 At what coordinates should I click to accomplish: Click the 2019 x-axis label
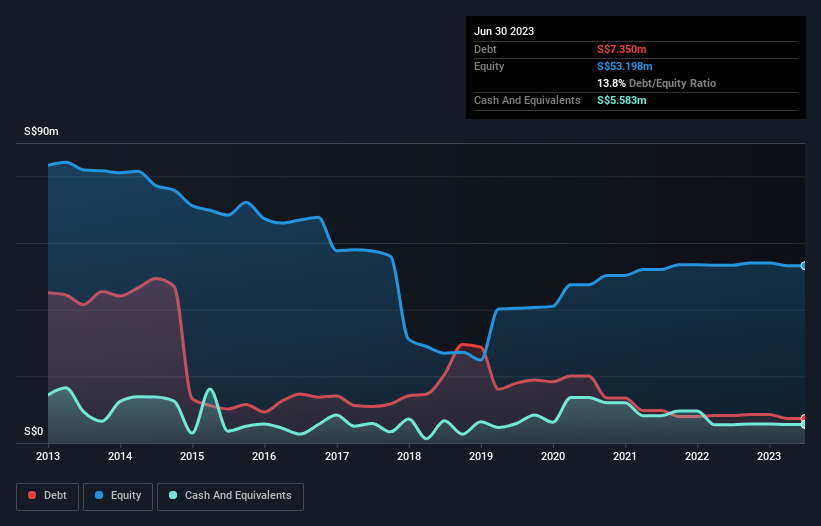pos(481,456)
